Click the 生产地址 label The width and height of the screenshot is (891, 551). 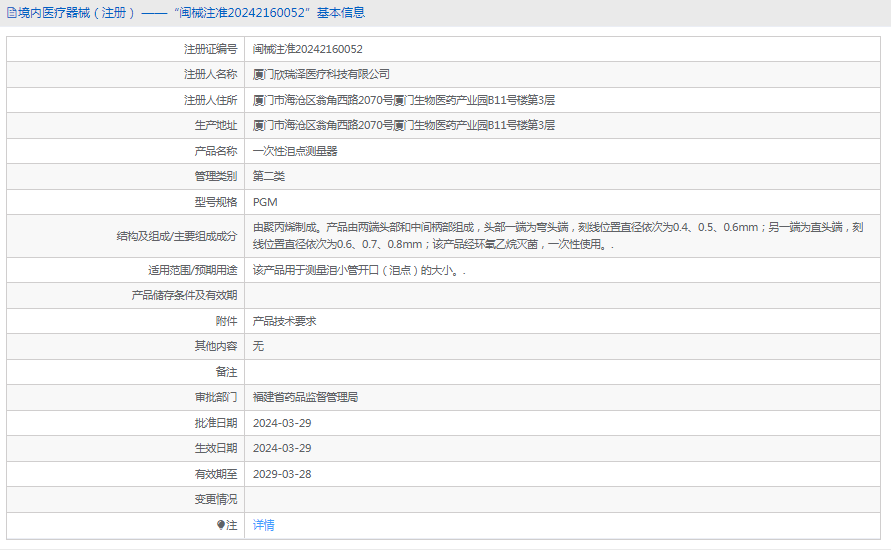(216, 126)
